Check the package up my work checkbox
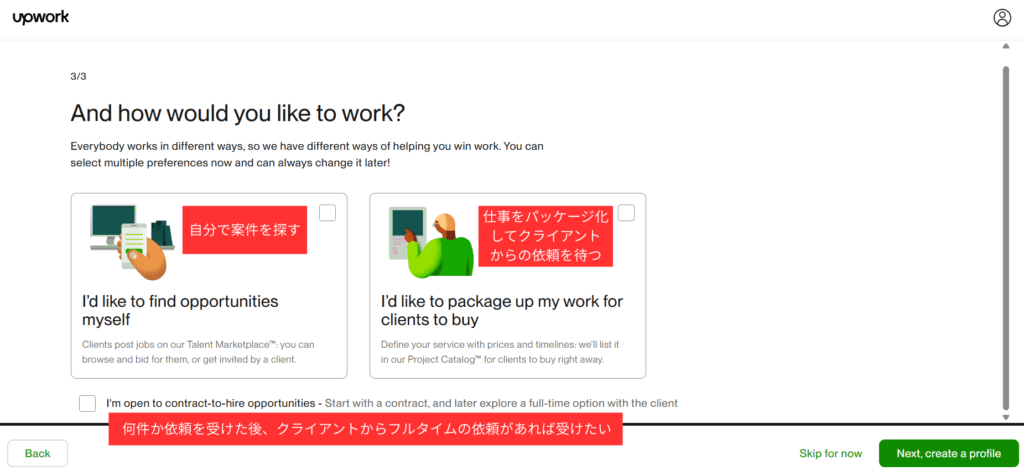The height and width of the screenshot is (471, 1024). 626,213
